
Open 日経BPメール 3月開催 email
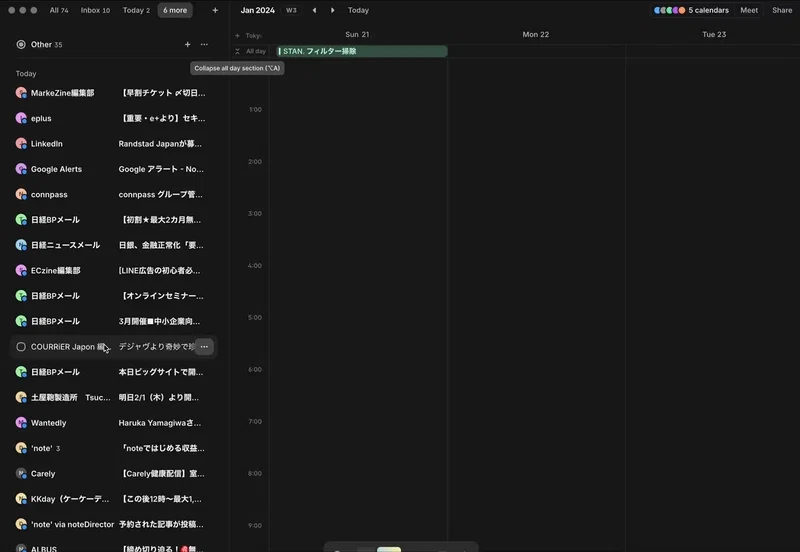click(x=114, y=321)
